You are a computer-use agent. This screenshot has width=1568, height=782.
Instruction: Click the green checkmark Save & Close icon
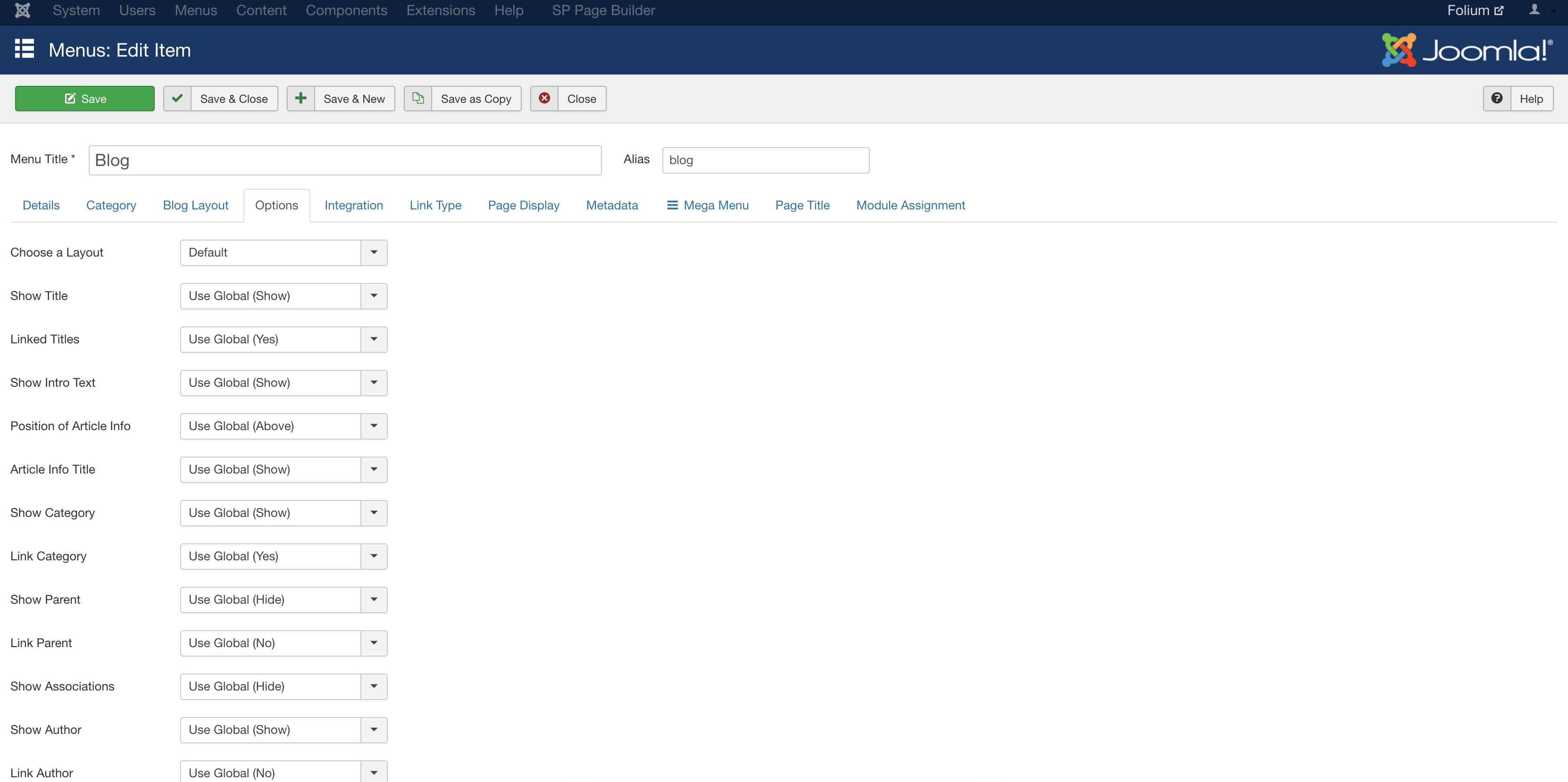[x=177, y=99]
